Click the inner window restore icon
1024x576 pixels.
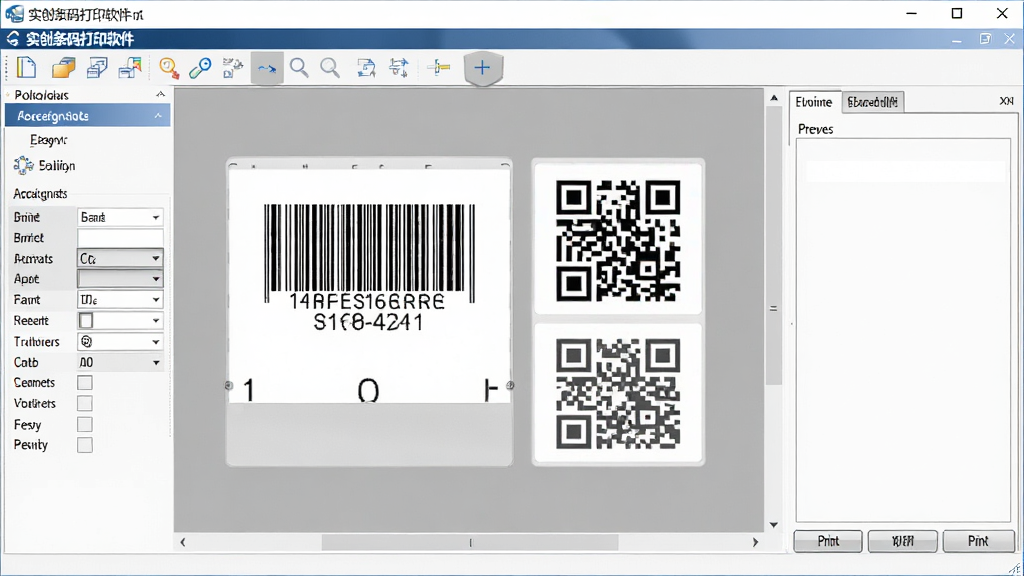click(985, 39)
